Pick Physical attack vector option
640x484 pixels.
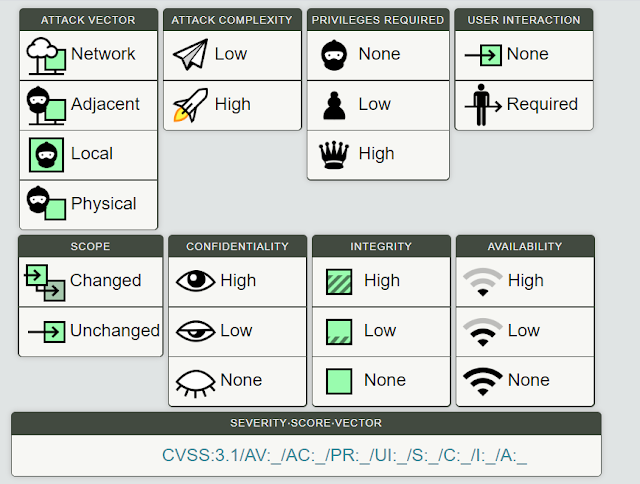pyautogui.click(x=102, y=204)
